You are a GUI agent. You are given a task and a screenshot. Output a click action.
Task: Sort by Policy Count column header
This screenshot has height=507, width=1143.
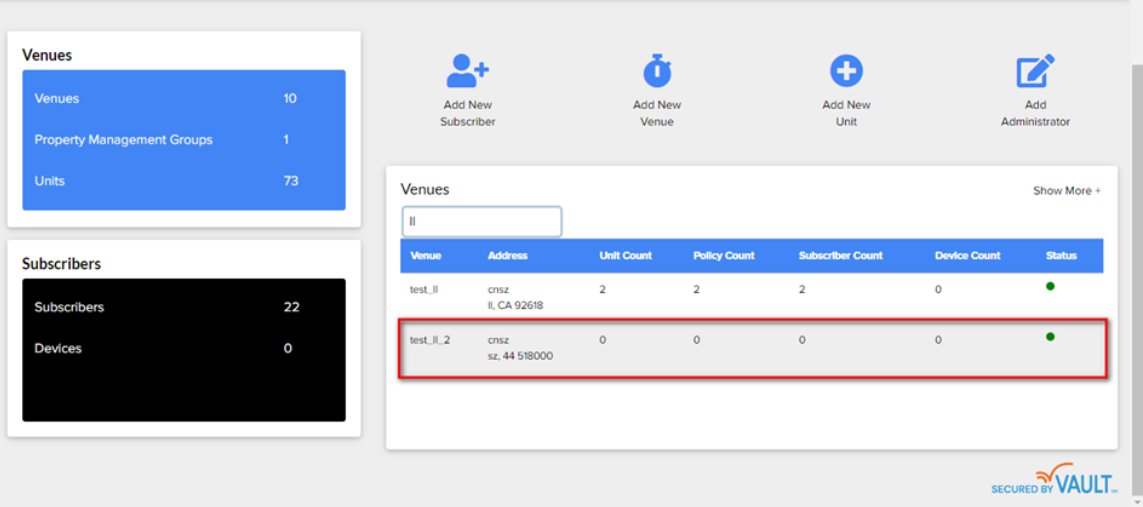pos(724,256)
